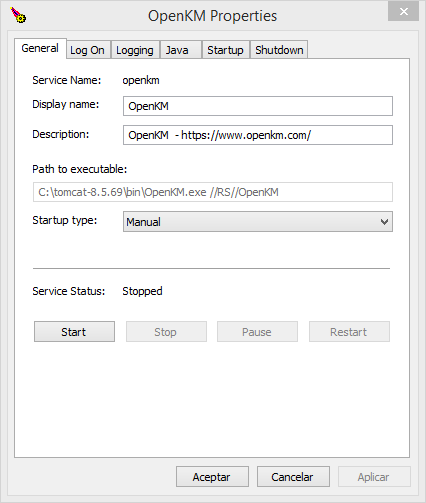
Task: Click the Aplicar button
Action: pos(374,477)
